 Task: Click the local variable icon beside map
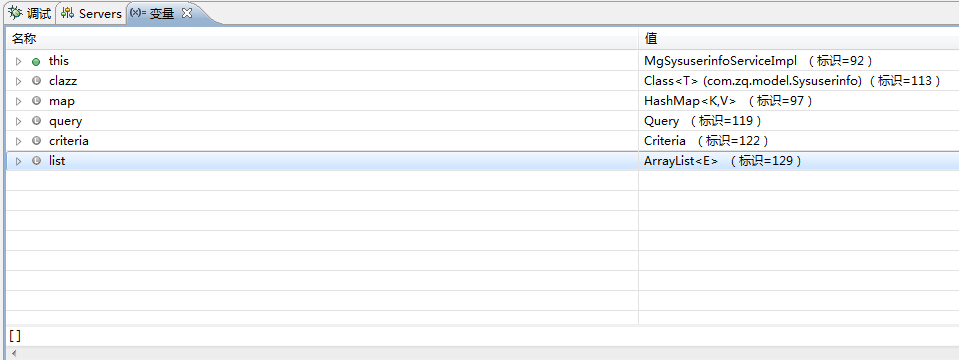tap(36, 101)
